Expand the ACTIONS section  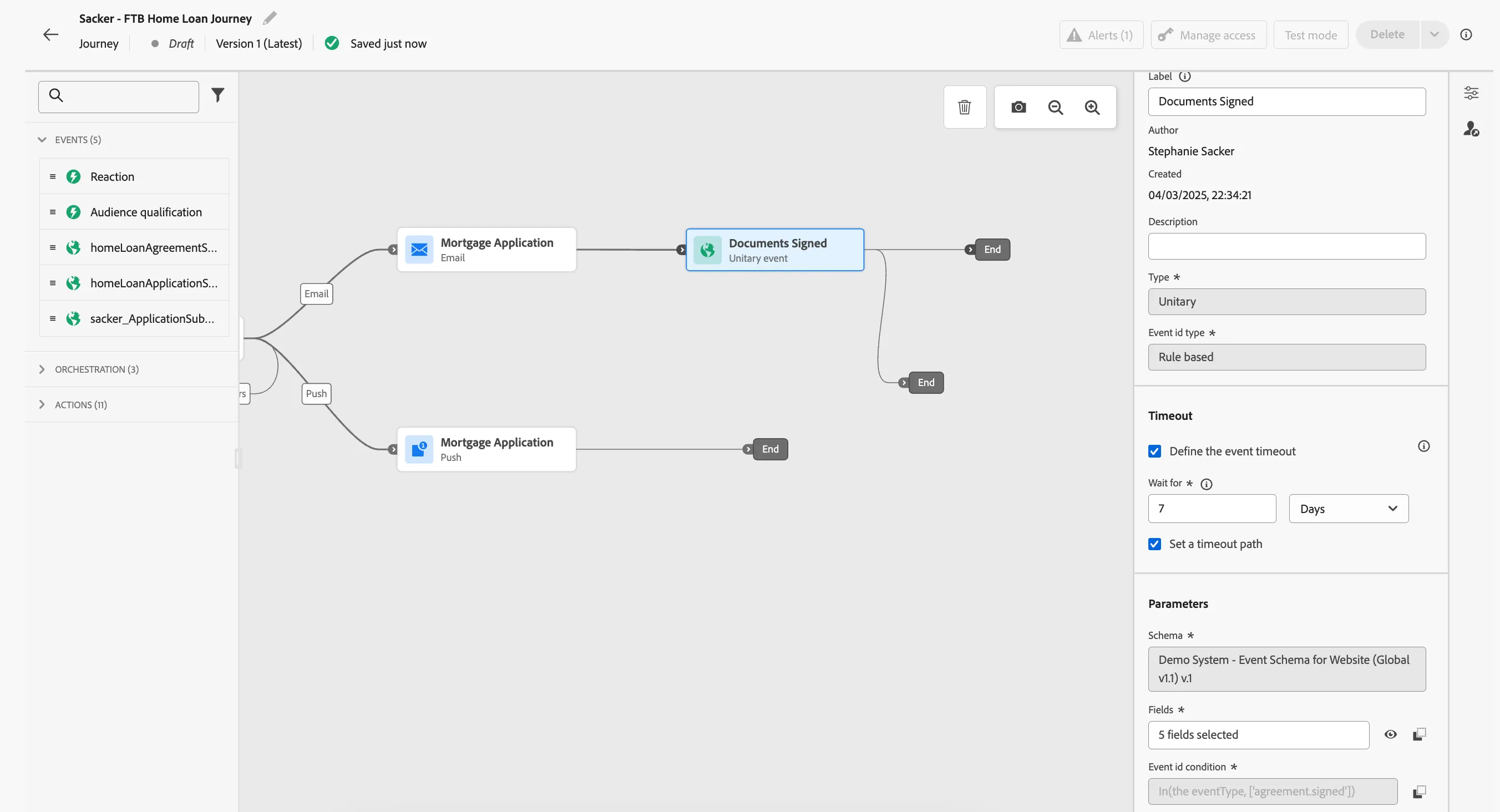coord(42,404)
